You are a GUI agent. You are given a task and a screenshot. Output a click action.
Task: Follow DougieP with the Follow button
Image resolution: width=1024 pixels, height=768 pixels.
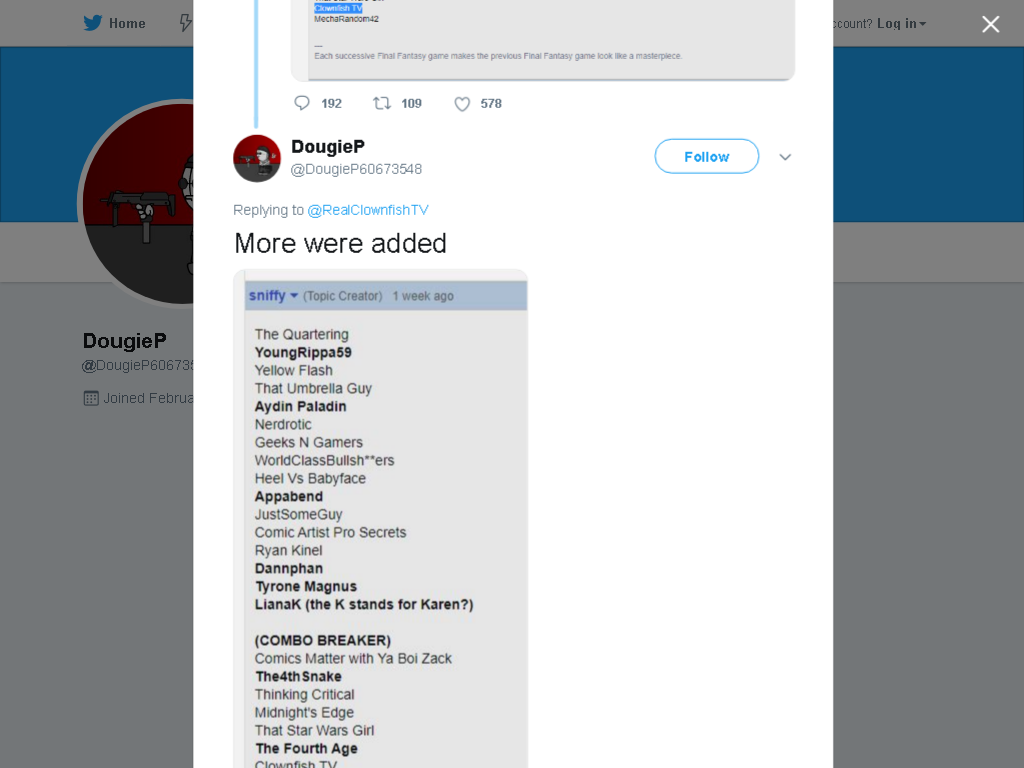(x=707, y=156)
